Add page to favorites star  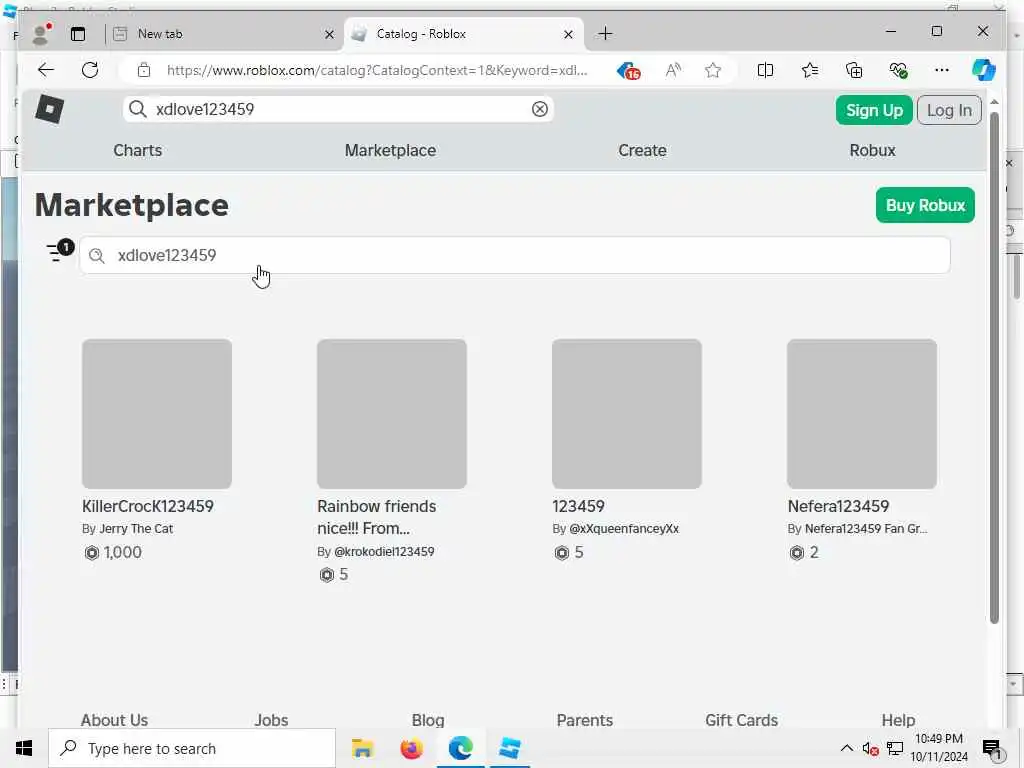(713, 70)
